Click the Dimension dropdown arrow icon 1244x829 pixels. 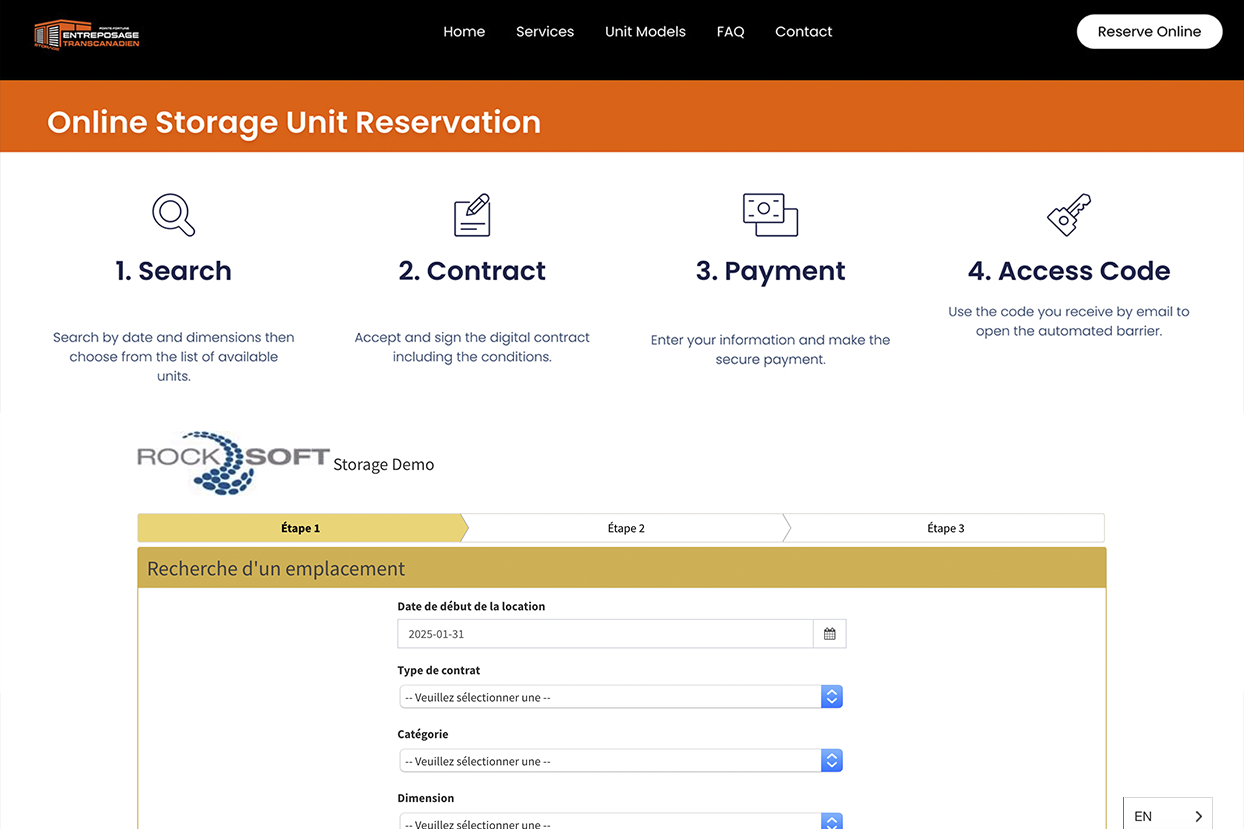(831, 821)
